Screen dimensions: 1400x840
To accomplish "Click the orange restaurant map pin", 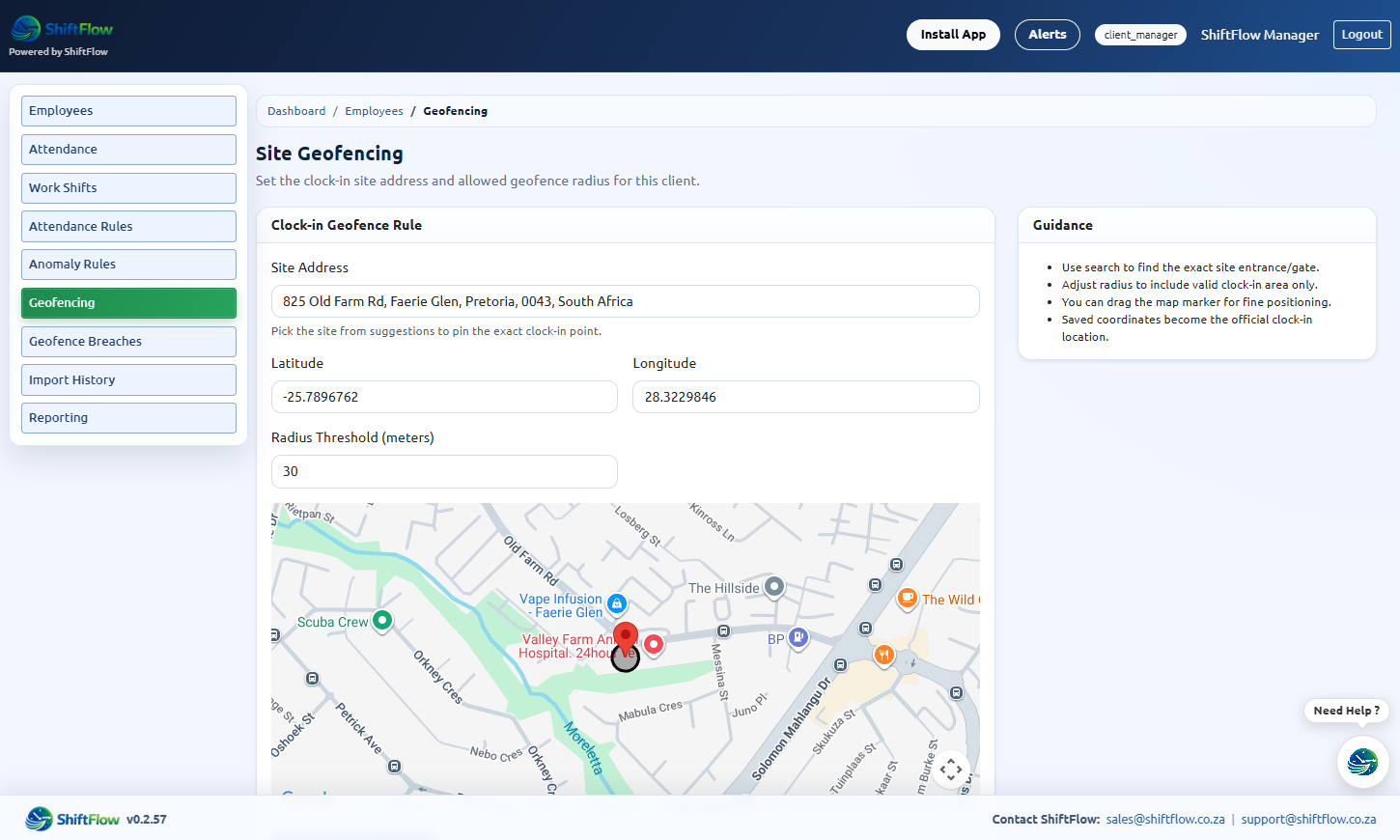I will pyautogui.click(x=883, y=656).
